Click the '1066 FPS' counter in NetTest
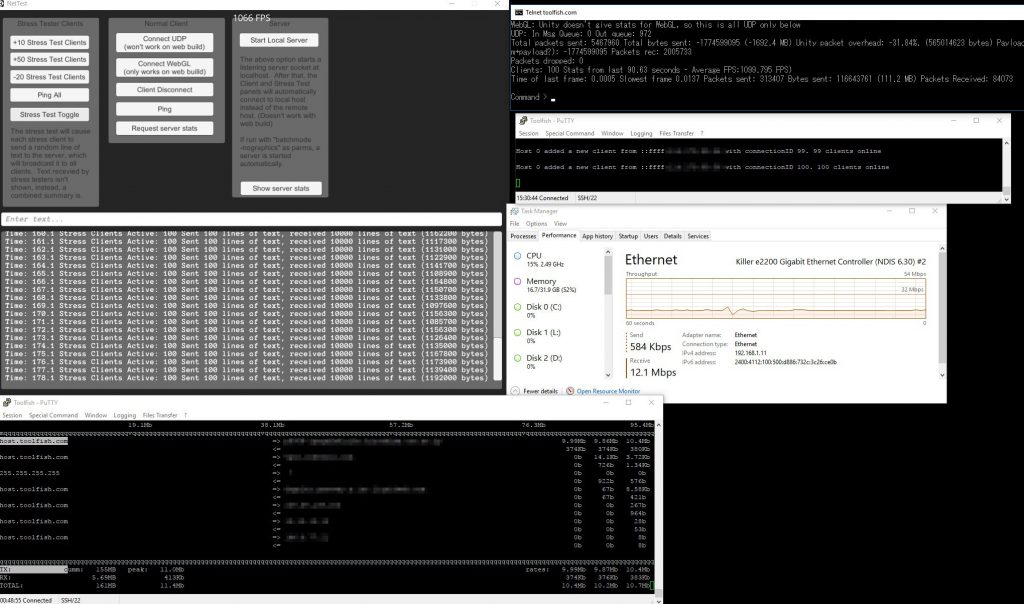1024x604 pixels. point(251,18)
